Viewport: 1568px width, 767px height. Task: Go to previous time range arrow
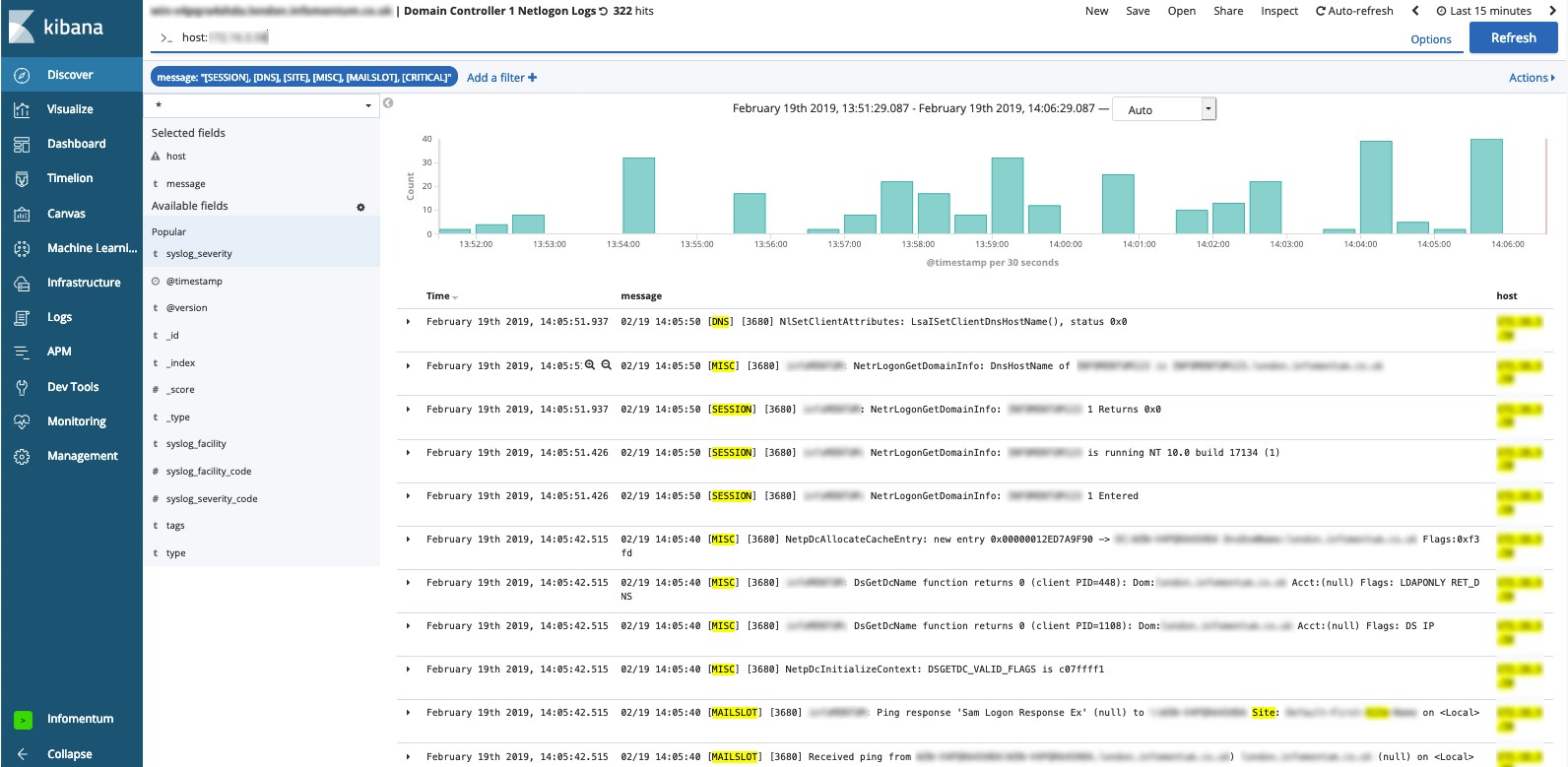1415,11
